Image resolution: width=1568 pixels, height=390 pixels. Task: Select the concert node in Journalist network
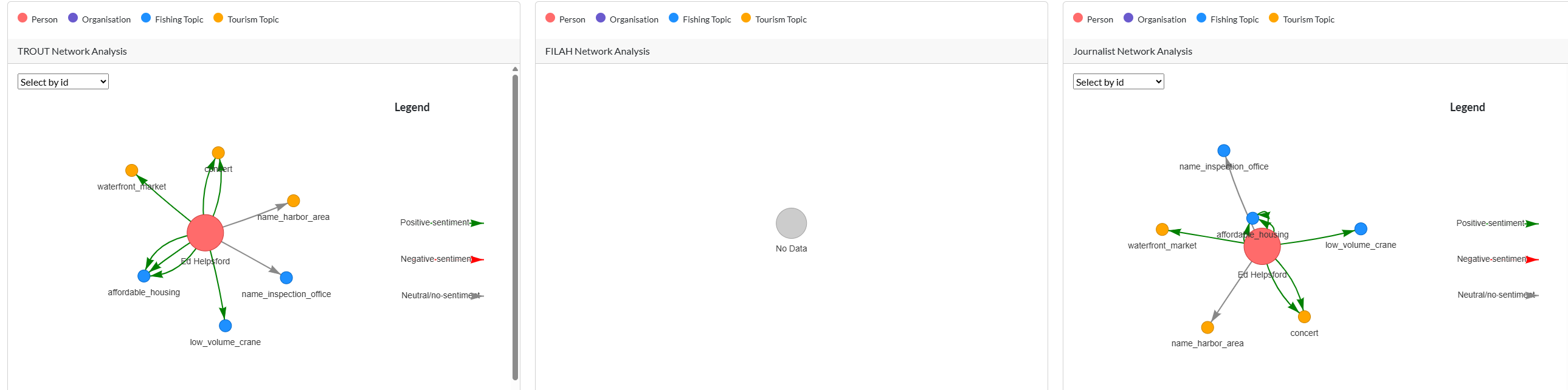[1304, 317]
